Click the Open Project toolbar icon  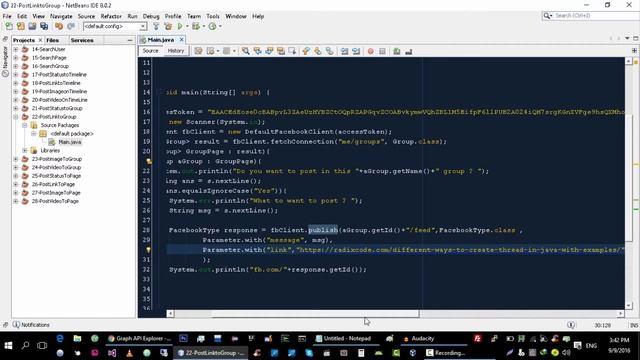click(32, 26)
